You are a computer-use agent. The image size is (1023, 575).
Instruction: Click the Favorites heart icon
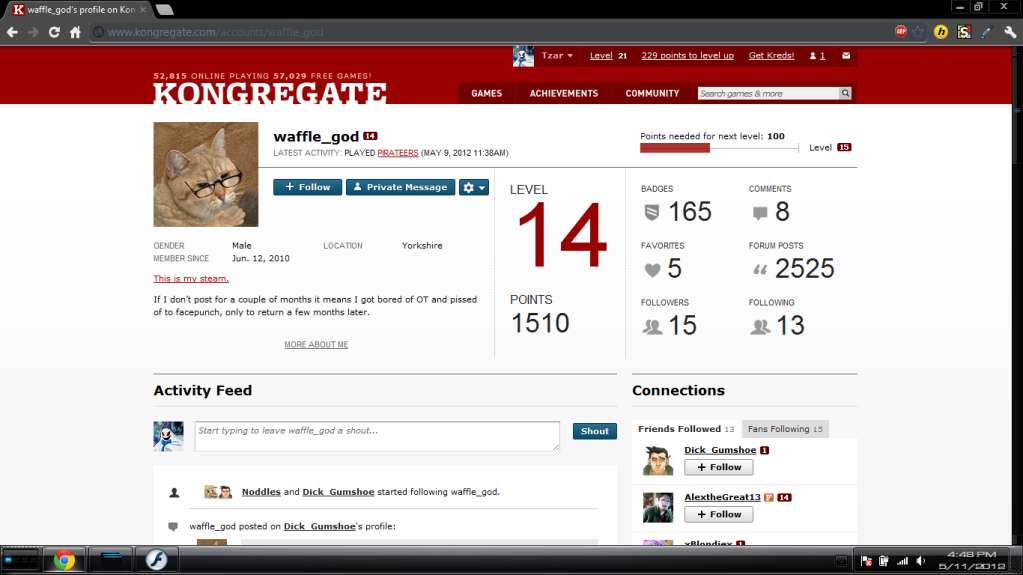pyautogui.click(x=652, y=270)
